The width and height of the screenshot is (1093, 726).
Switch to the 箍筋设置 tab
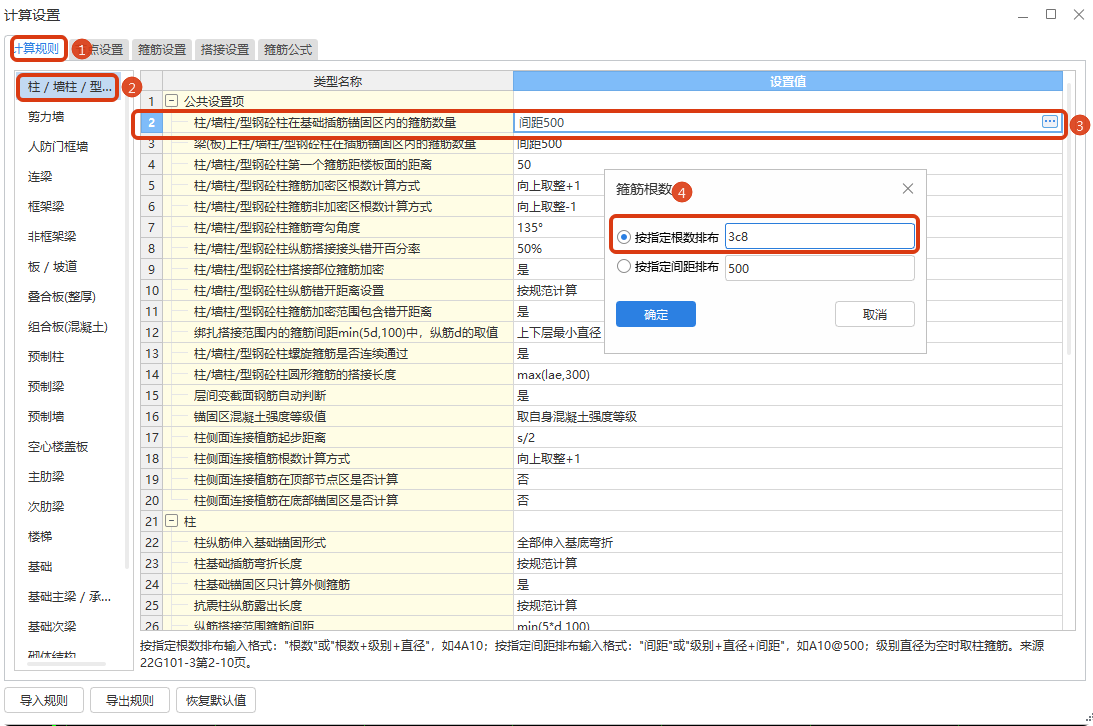[x=162, y=49]
